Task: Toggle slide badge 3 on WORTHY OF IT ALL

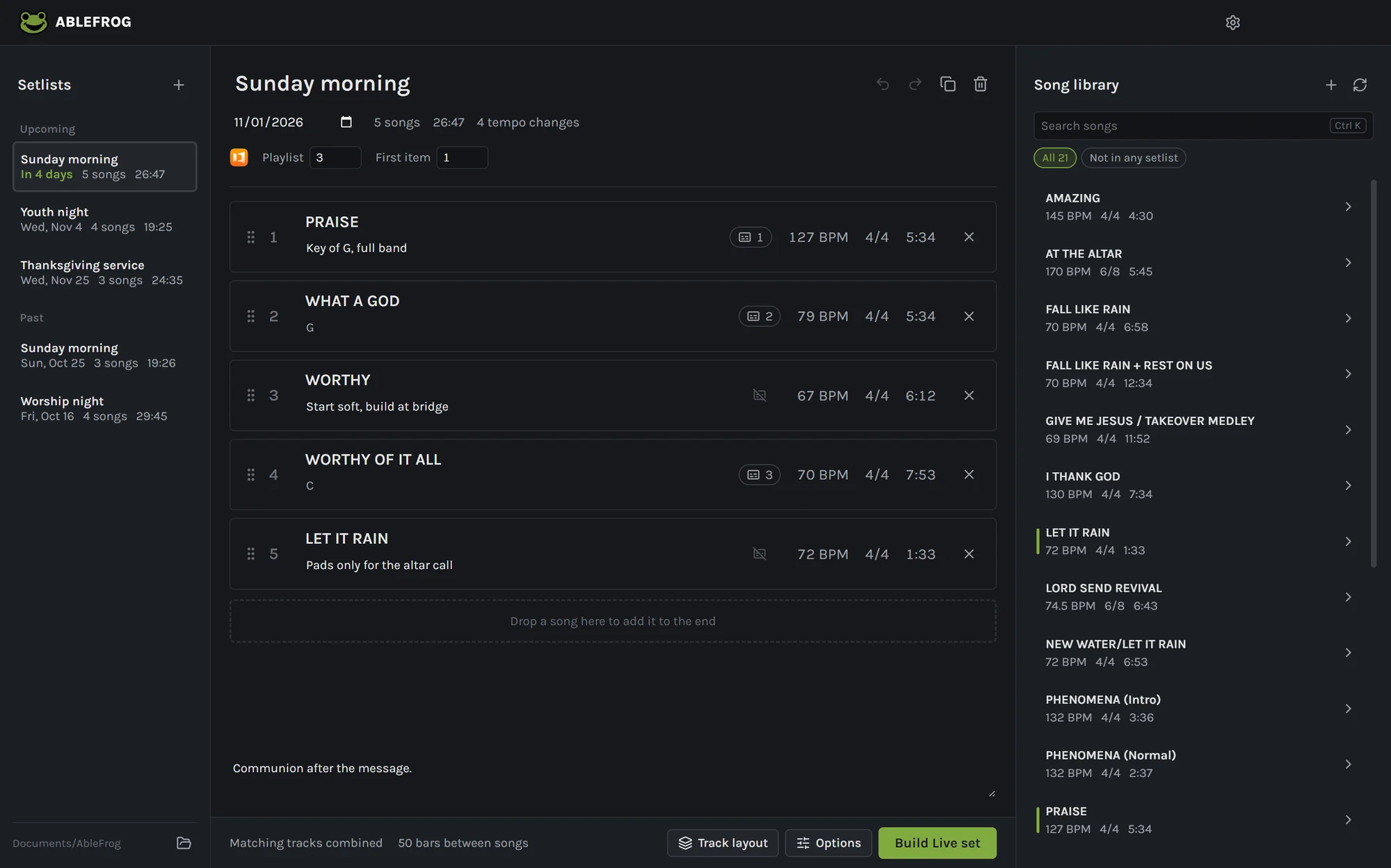Action: coord(759,474)
